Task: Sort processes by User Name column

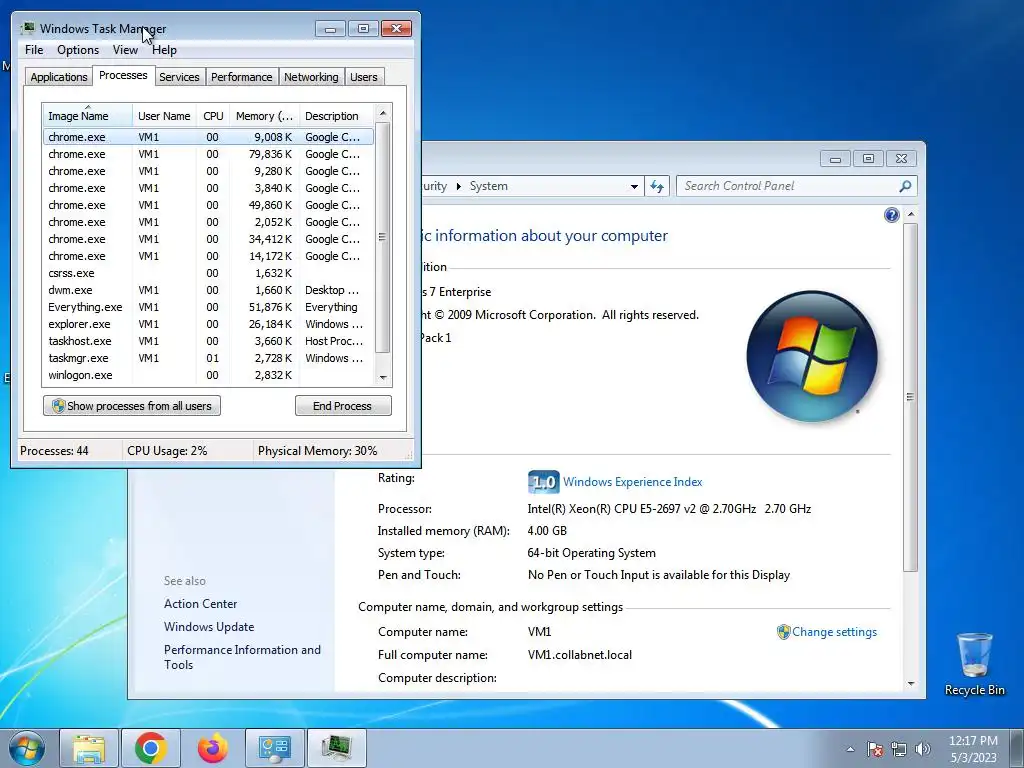Action: (x=164, y=116)
